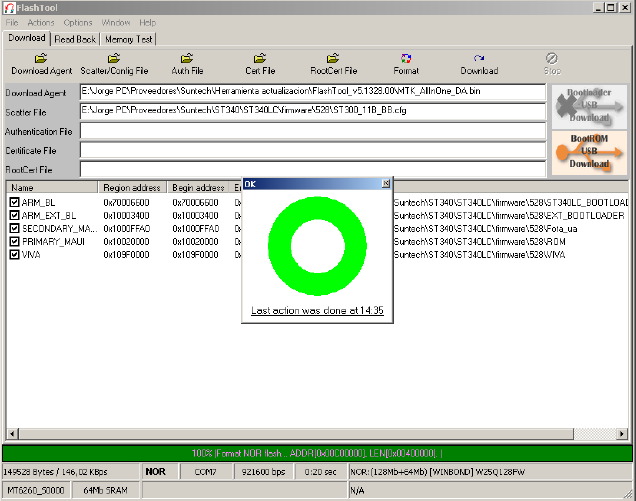Viewport: 636px width, 501px height.
Task: Click the FlashTool title bar app icon
Action: [x=9, y=8]
